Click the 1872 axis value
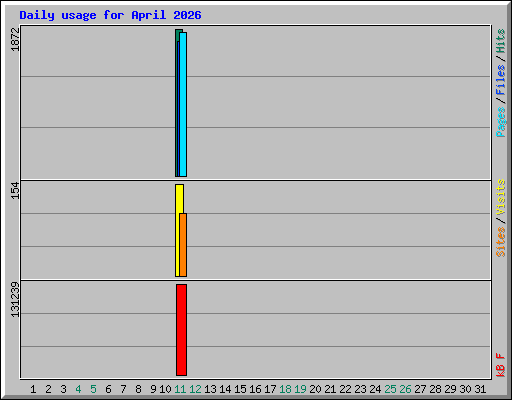512x400 pixels. click(x=15, y=39)
